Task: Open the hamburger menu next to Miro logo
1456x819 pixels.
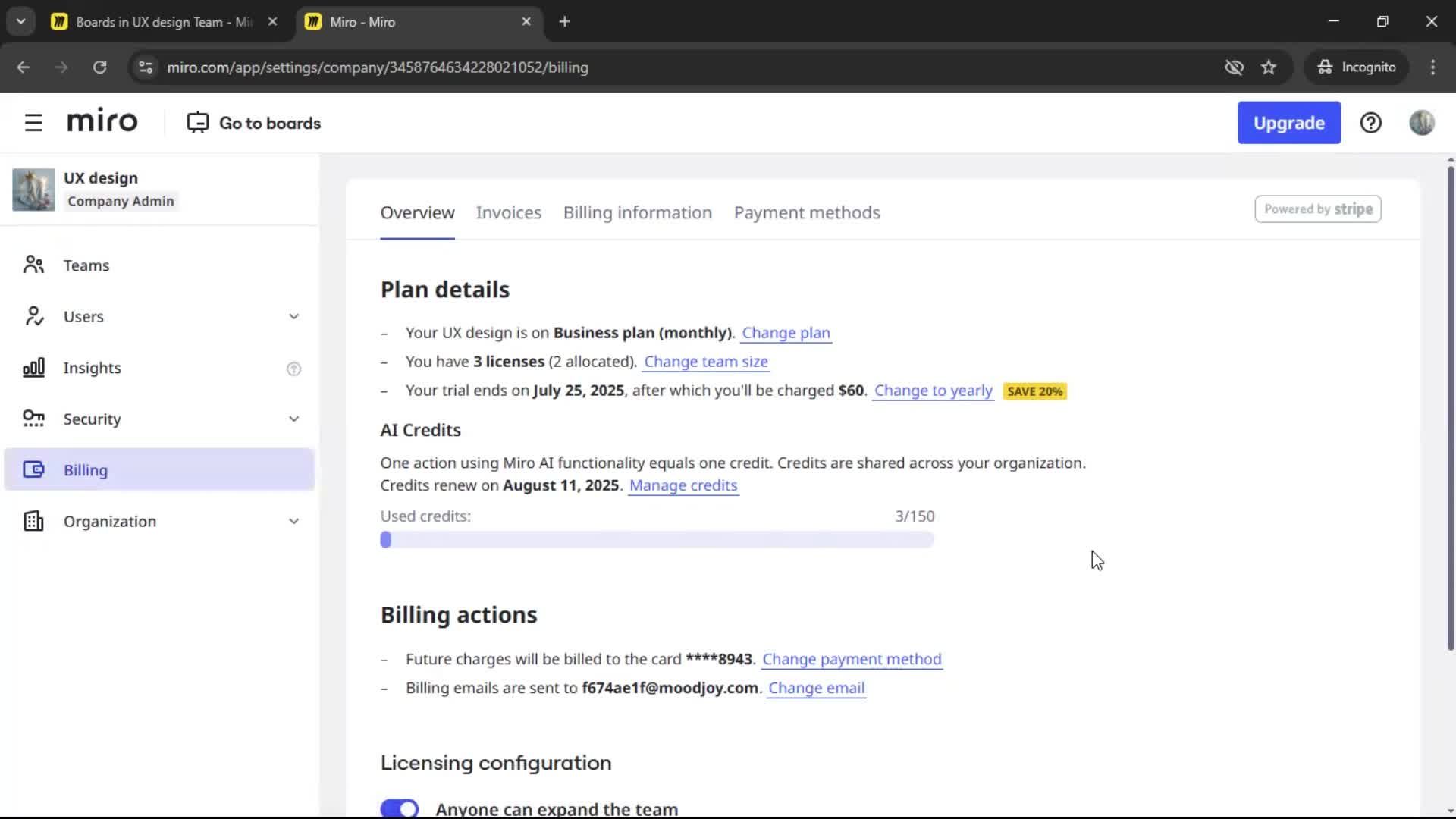Action: (33, 123)
